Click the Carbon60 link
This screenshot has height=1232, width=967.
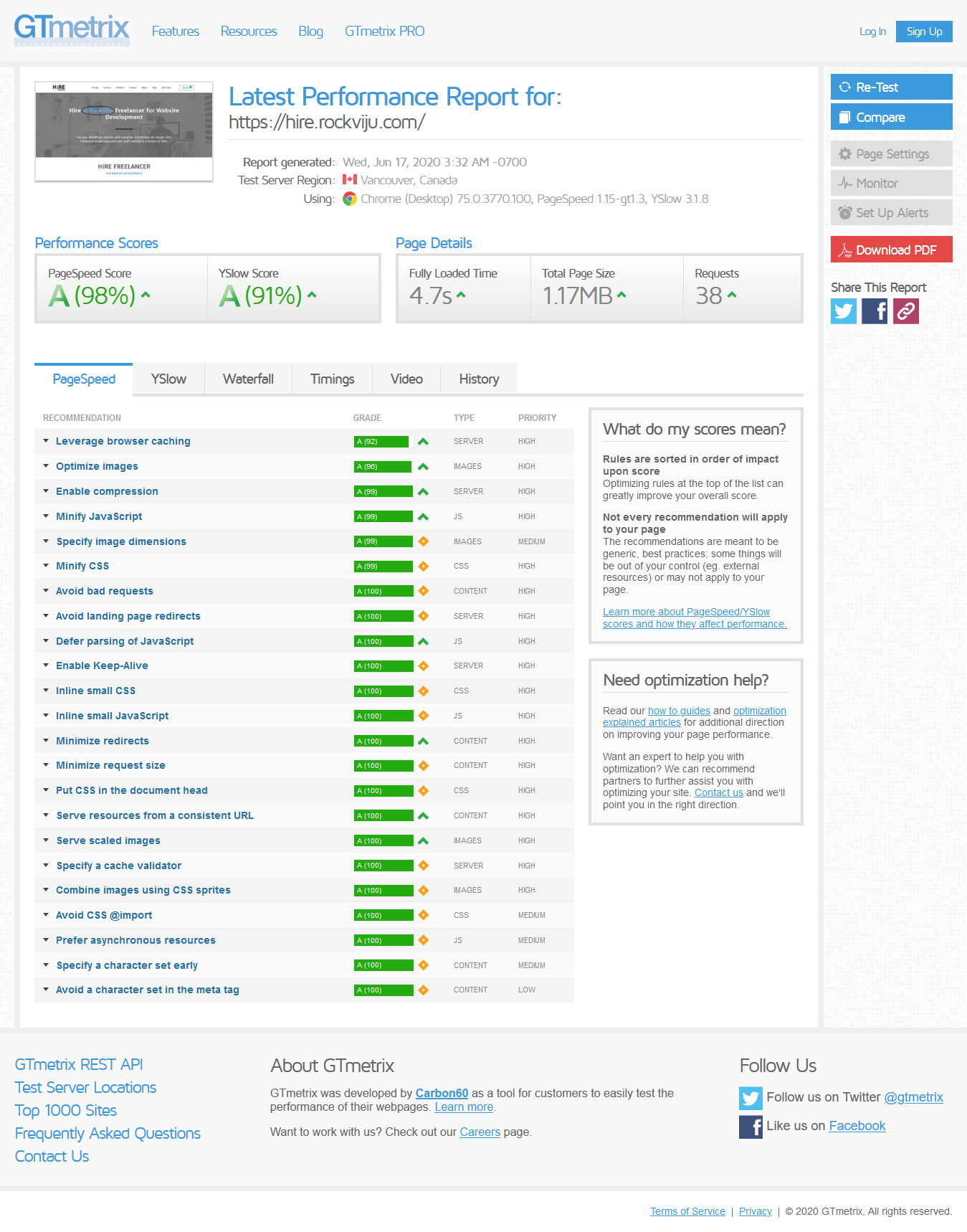pos(442,1094)
